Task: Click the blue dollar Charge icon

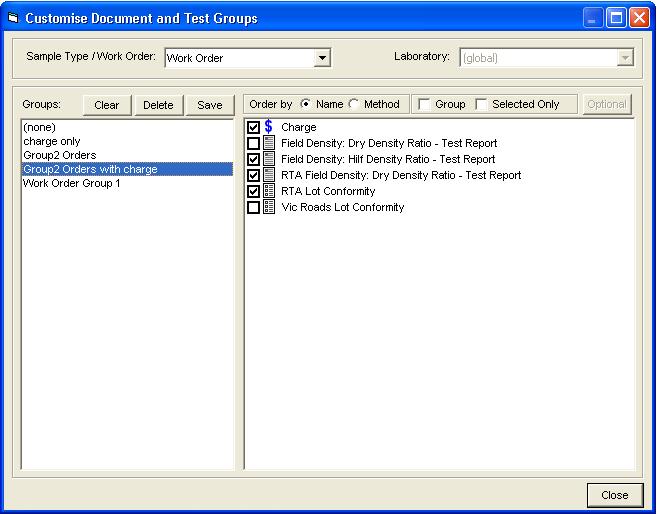Action: tap(268, 127)
